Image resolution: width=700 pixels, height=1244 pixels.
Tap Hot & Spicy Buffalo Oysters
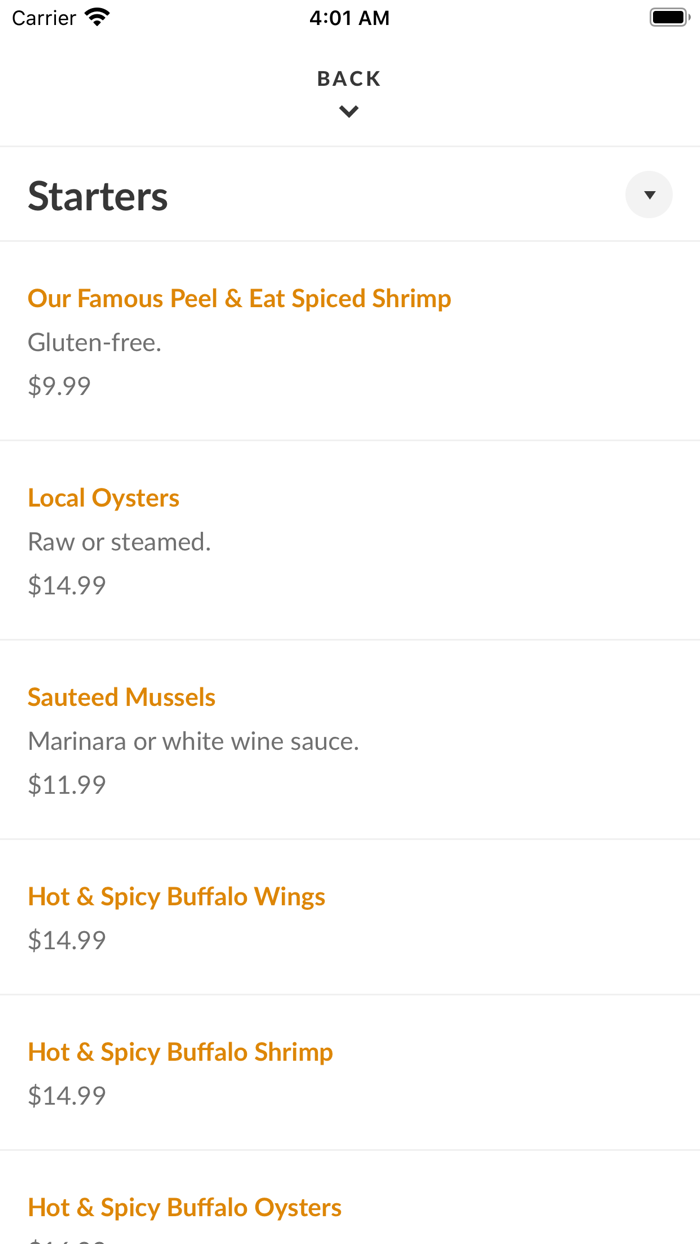(x=185, y=1207)
